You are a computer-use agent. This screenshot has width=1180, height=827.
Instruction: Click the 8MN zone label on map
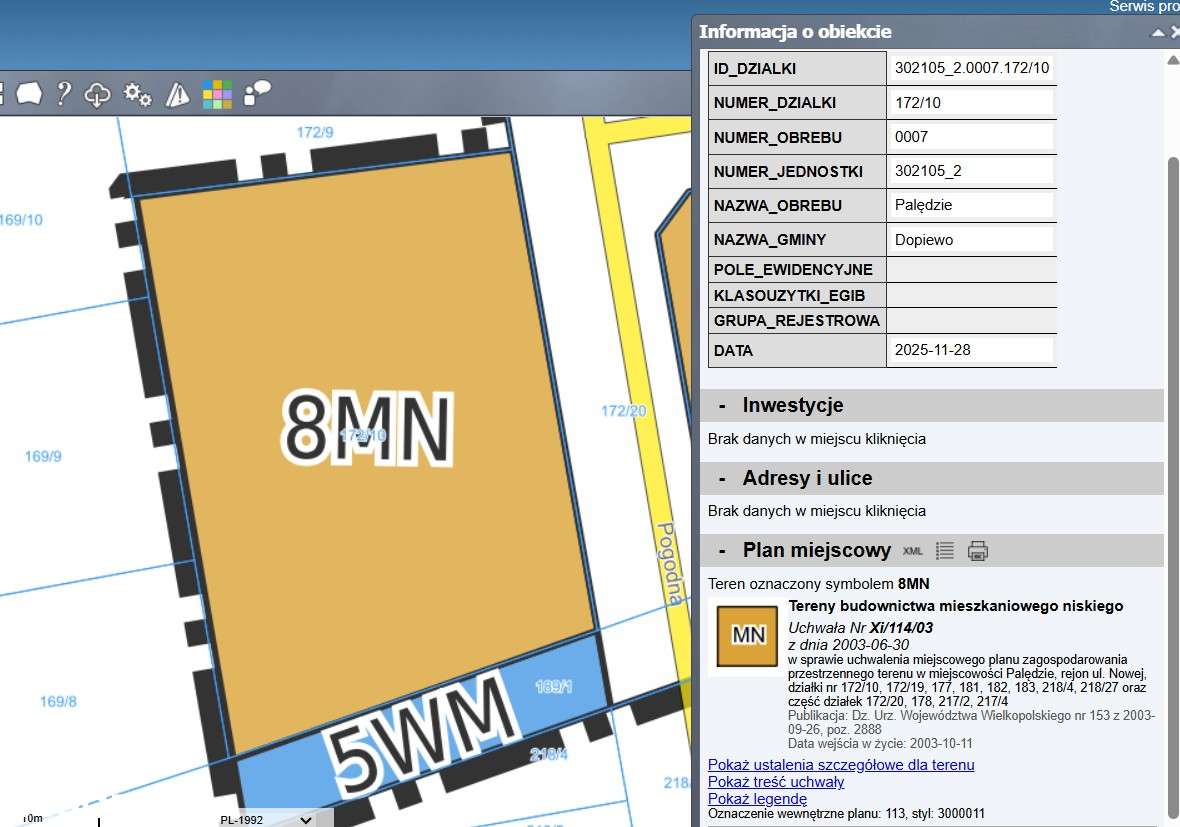click(x=366, y=427)
